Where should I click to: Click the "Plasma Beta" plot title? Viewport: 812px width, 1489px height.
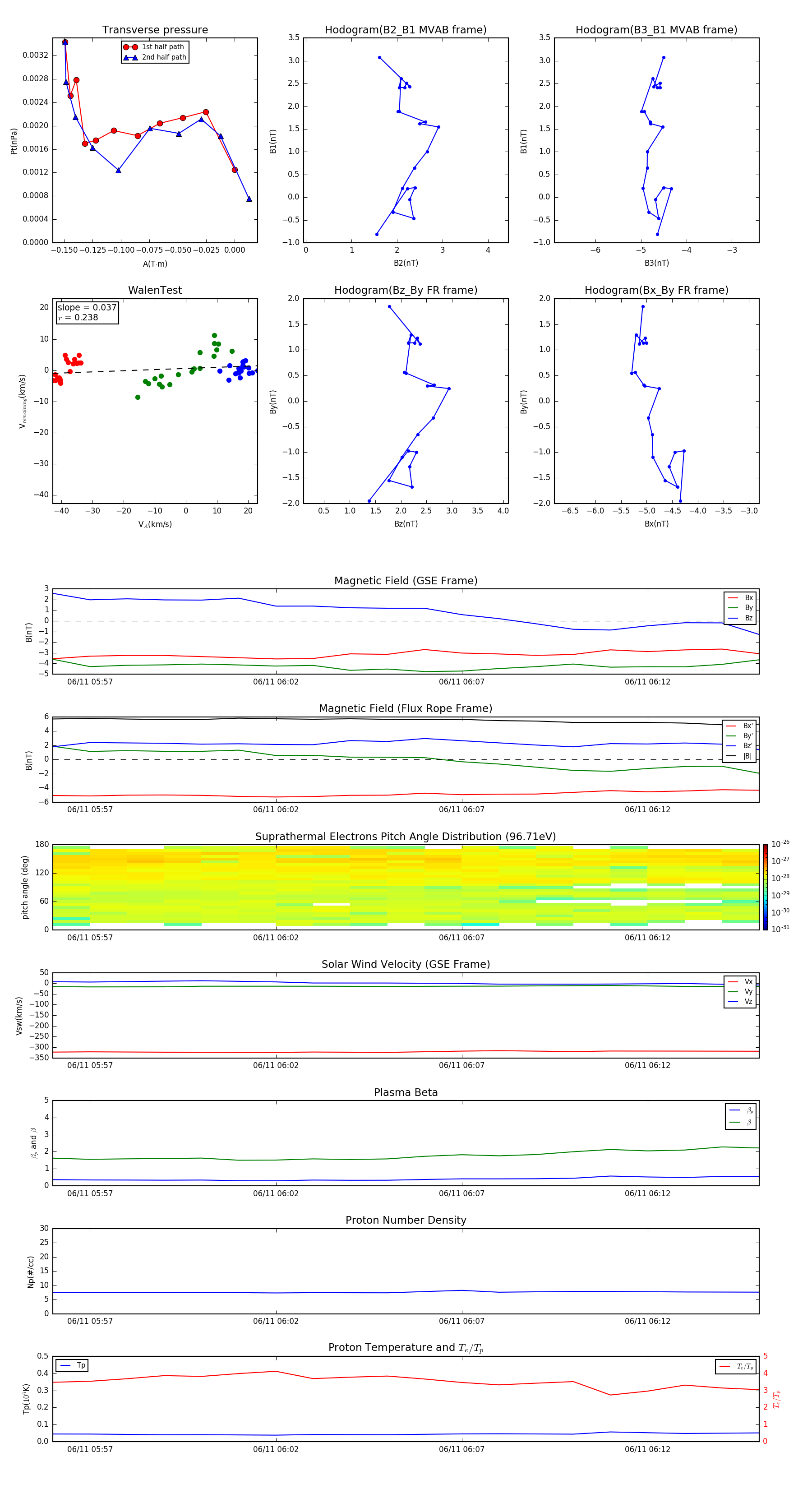tap(406, 1093)
